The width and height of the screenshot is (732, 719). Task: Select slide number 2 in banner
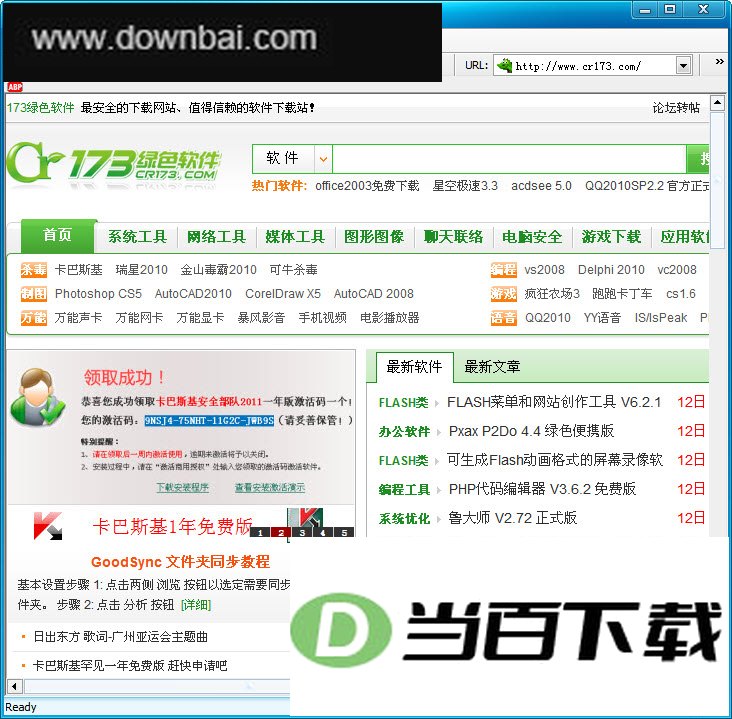tap(282, 533)
